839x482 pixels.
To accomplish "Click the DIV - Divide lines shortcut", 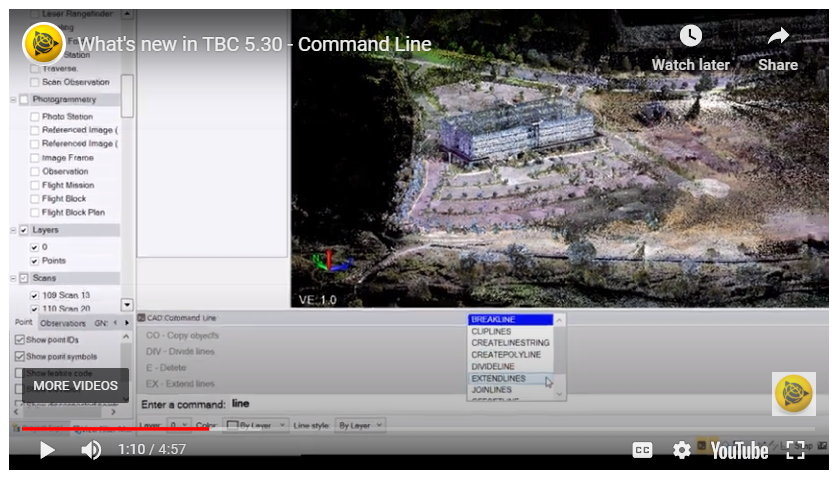I will (x=180, y=351).
